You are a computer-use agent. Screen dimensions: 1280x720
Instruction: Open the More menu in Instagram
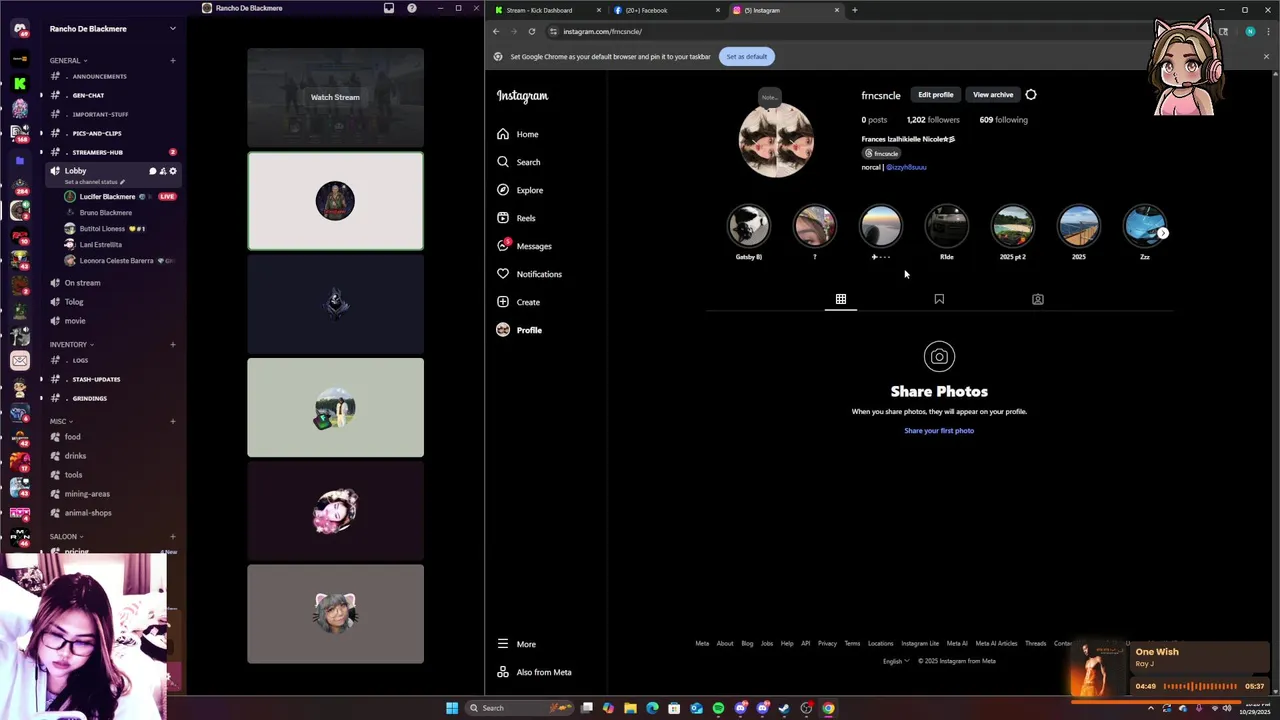tap(517, 644)
